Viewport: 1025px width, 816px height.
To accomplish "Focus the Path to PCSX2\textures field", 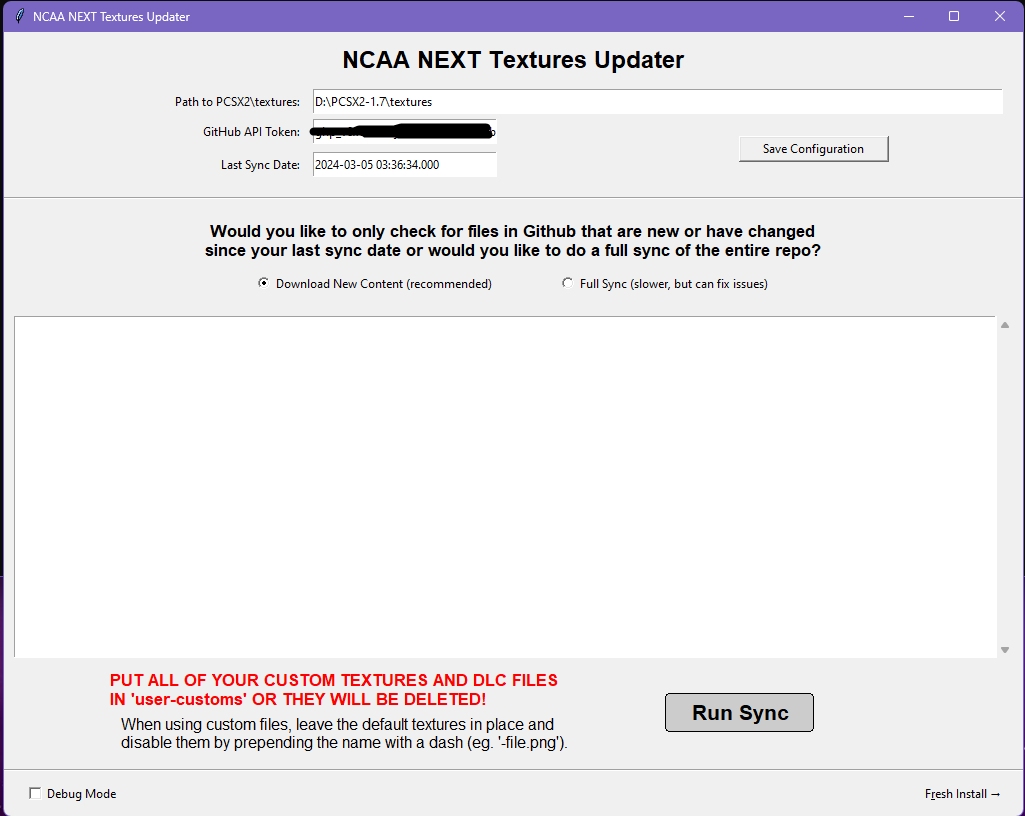I will click(x=657, y=102).
